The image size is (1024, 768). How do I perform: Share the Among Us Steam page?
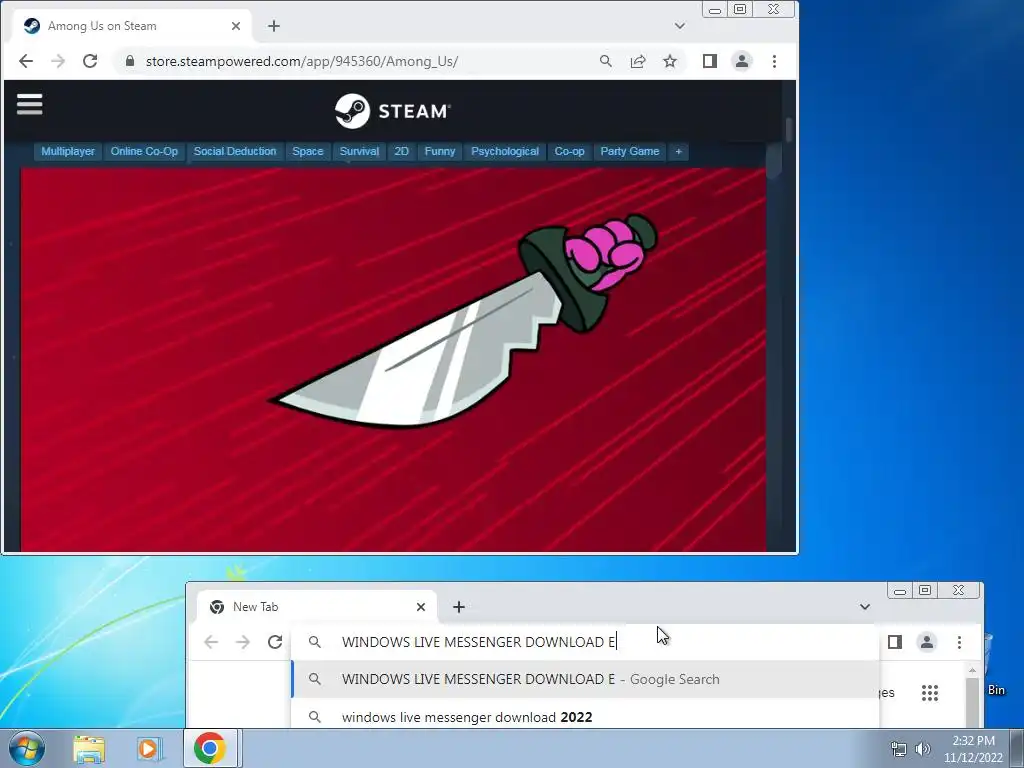[x=638, y=61]
